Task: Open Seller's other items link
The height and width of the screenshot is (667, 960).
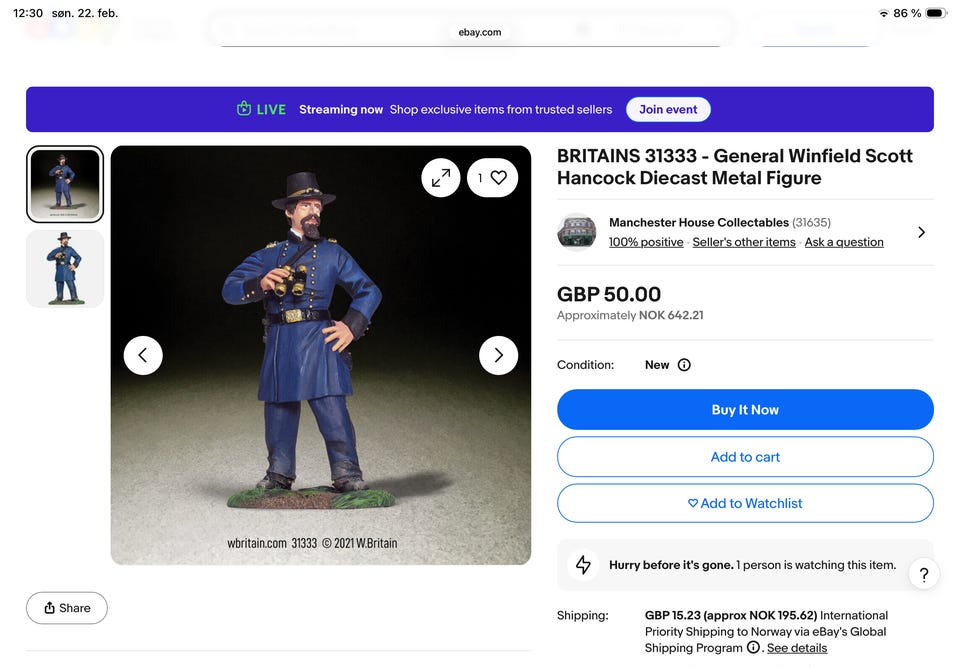Action: [x=744, y=242]
